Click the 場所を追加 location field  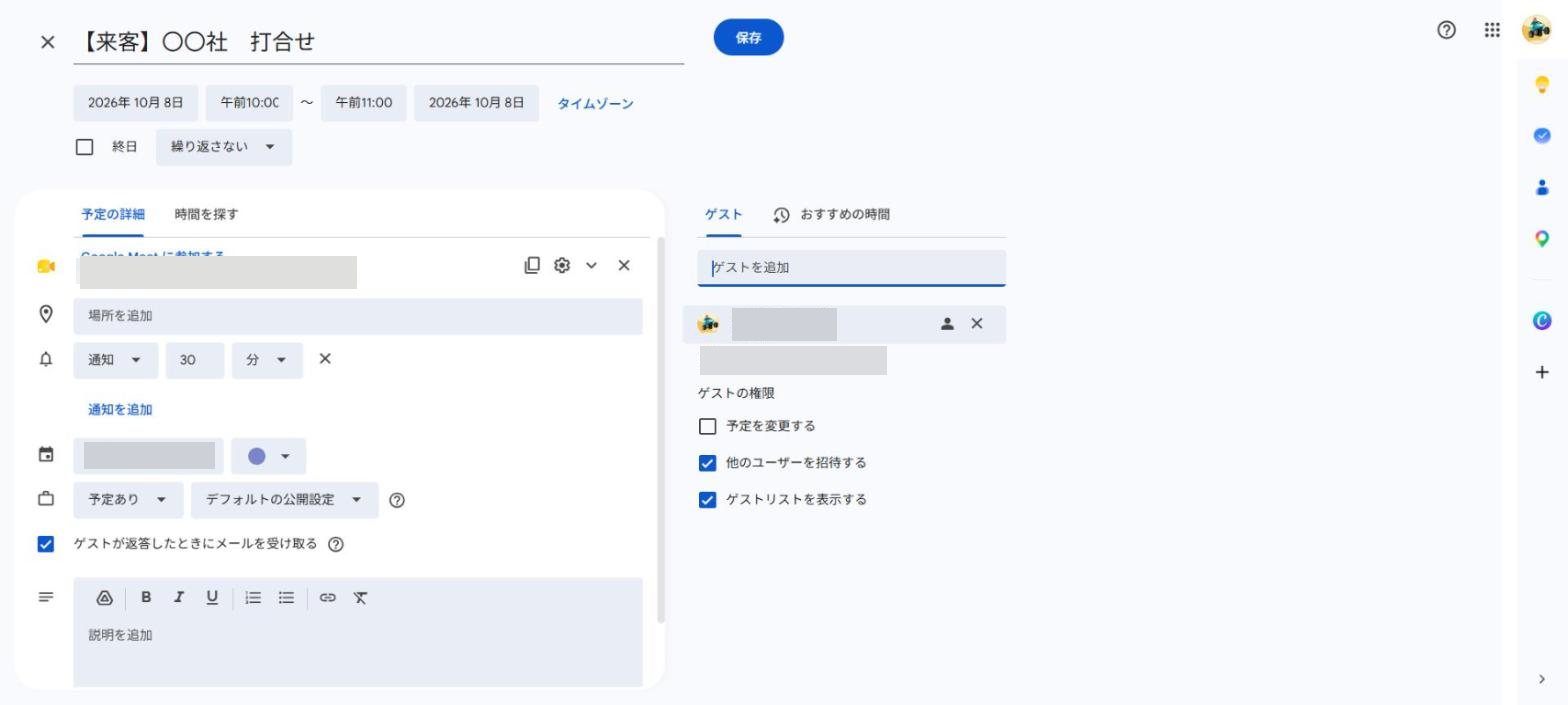[x=358, y=316]
